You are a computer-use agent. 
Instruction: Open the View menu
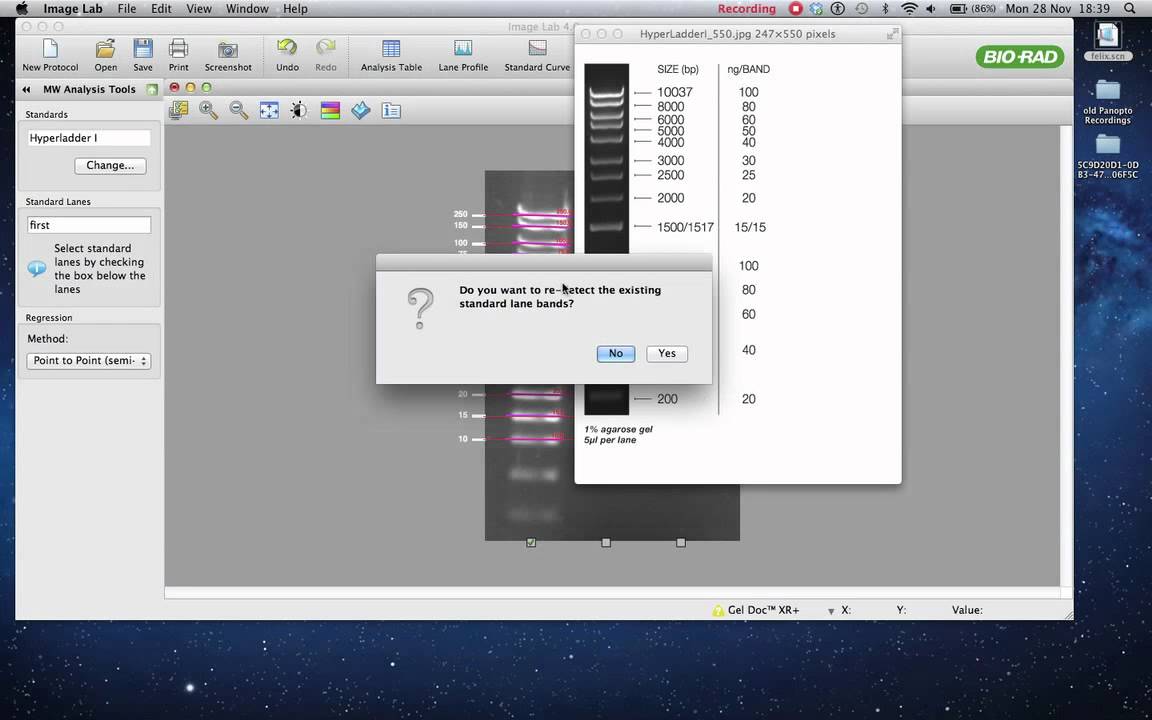pos(198,9)
